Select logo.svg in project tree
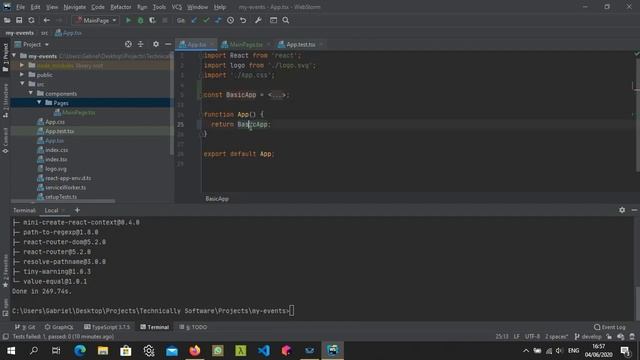The width and height of the screenshot is (640, 360). tap(56, 169)
